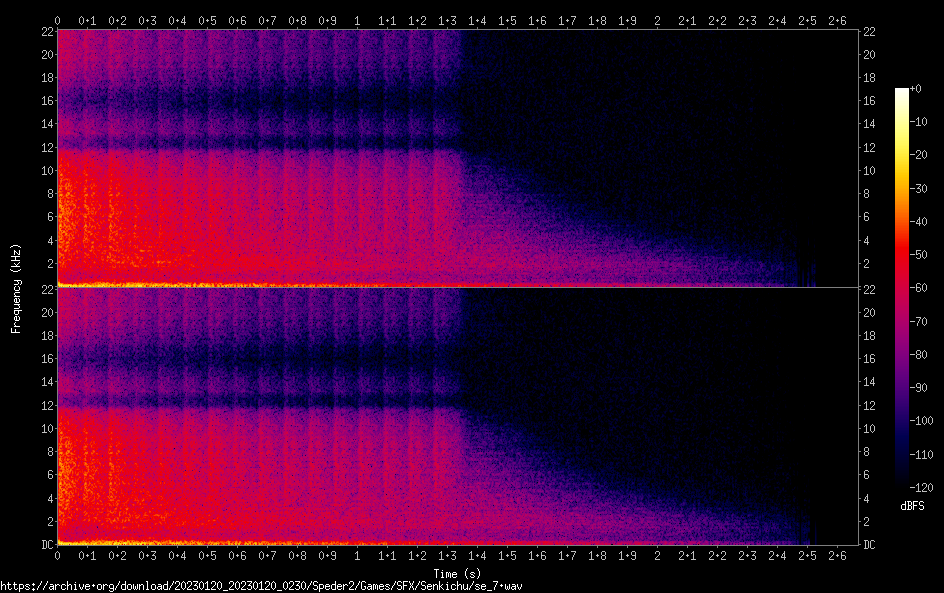Click the 22 kHz label at the top right corner
Screen dimensions: 944x593
[870, 32]
